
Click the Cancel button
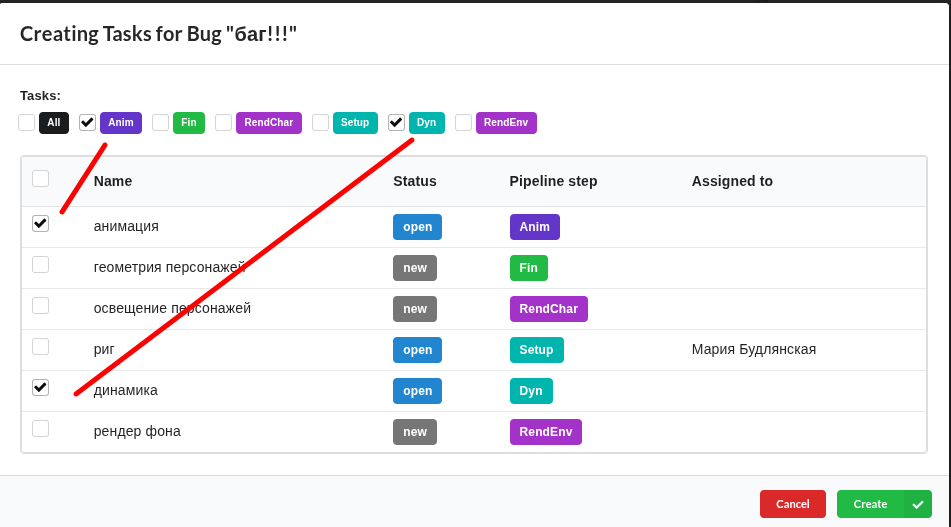pos(792,504)
